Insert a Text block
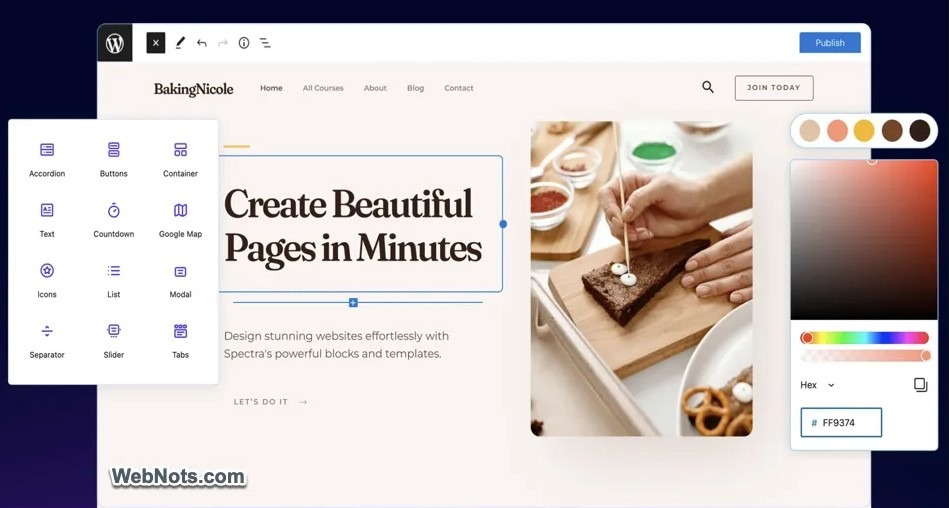Image resolution: width=949 pixels, height=508 pixels. pos(47,220)
